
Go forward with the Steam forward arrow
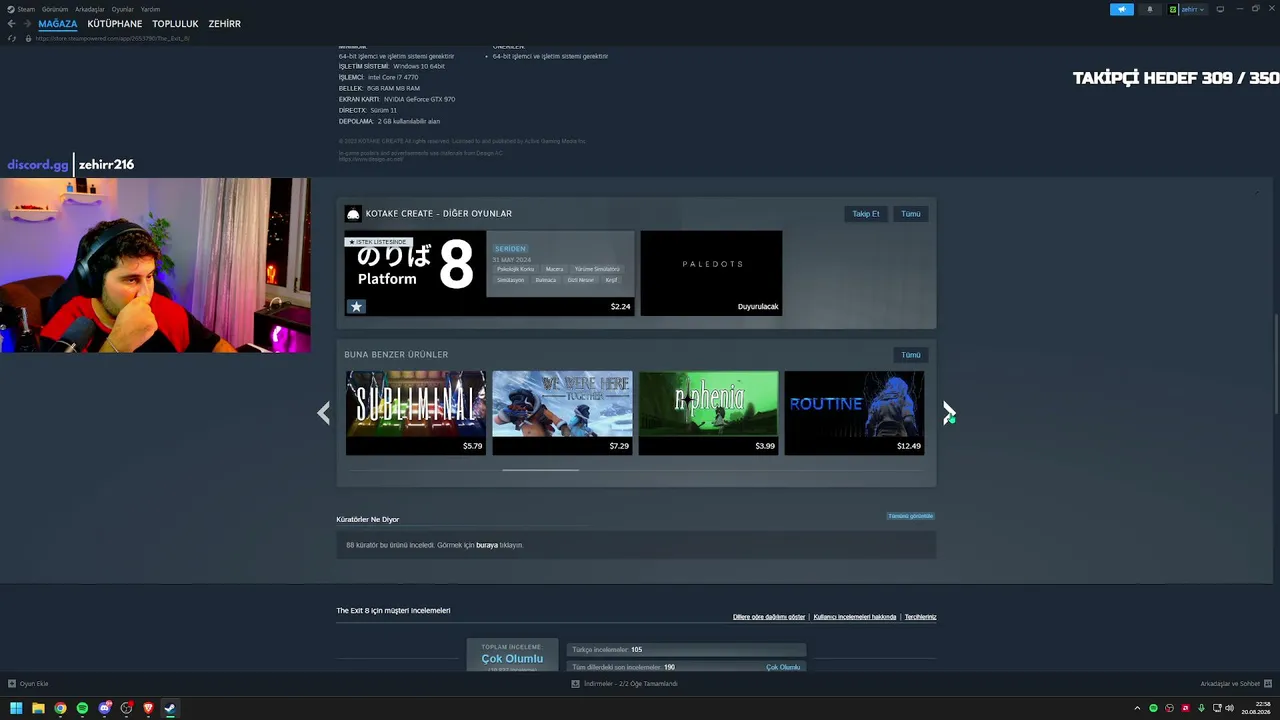[26, 23]
